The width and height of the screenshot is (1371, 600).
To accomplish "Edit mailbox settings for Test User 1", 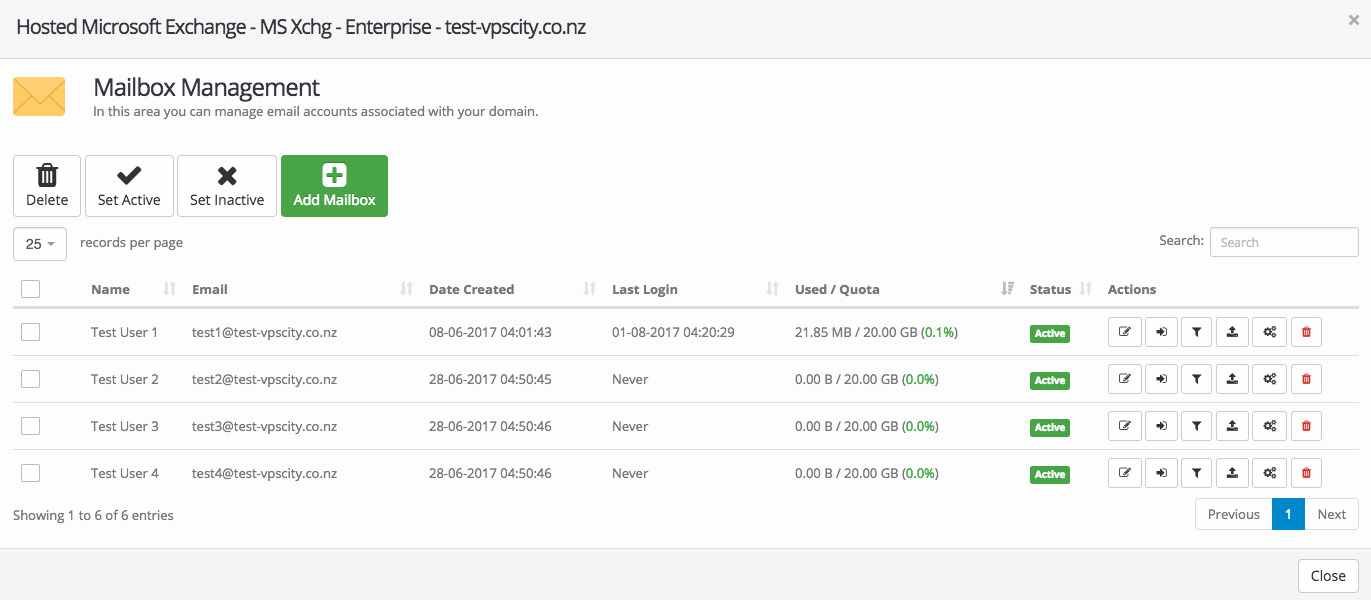I will pyautogui.click(x=1124, y=331).
